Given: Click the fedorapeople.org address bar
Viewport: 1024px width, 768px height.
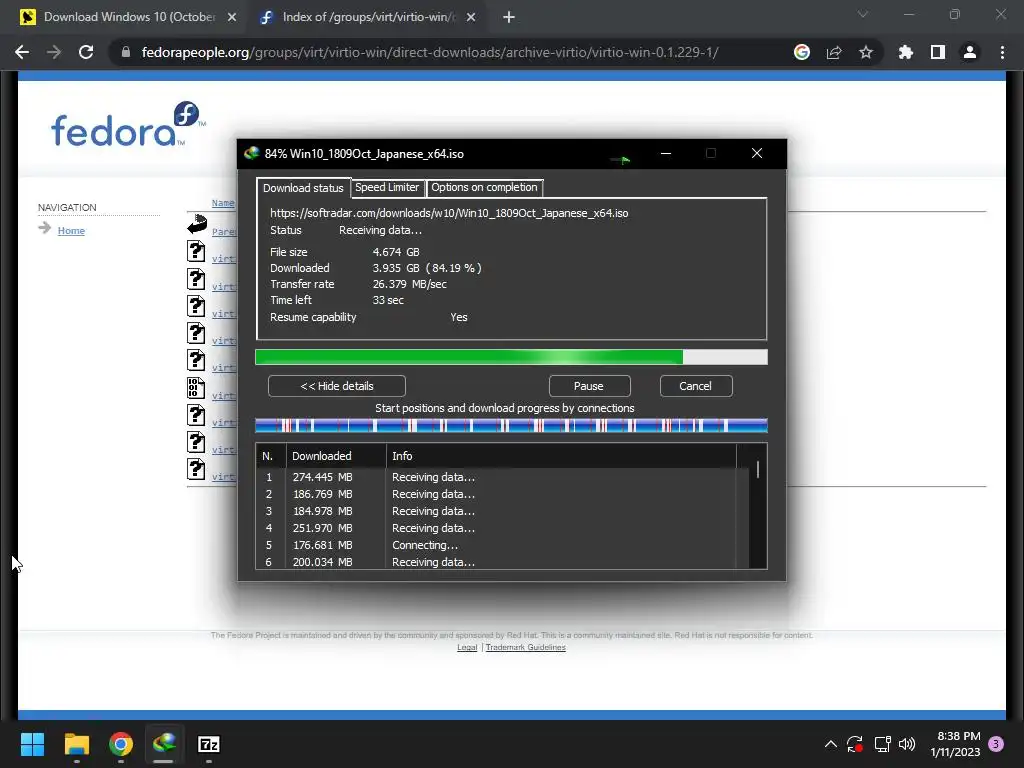Looking at the screenshot, I should point(430,52).
